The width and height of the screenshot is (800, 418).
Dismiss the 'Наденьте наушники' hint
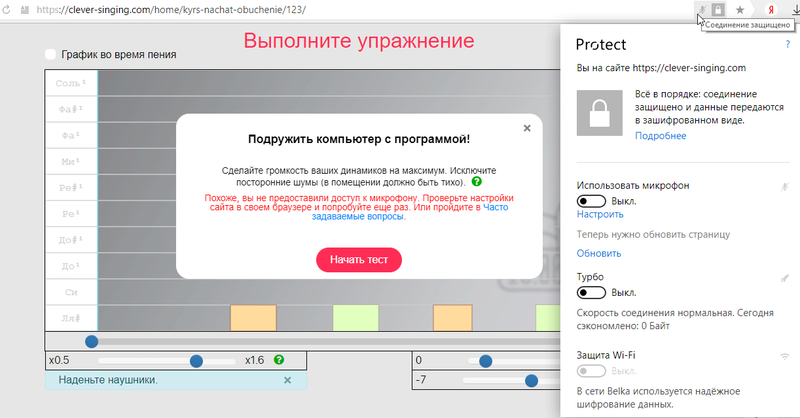(x=287, y=380)
